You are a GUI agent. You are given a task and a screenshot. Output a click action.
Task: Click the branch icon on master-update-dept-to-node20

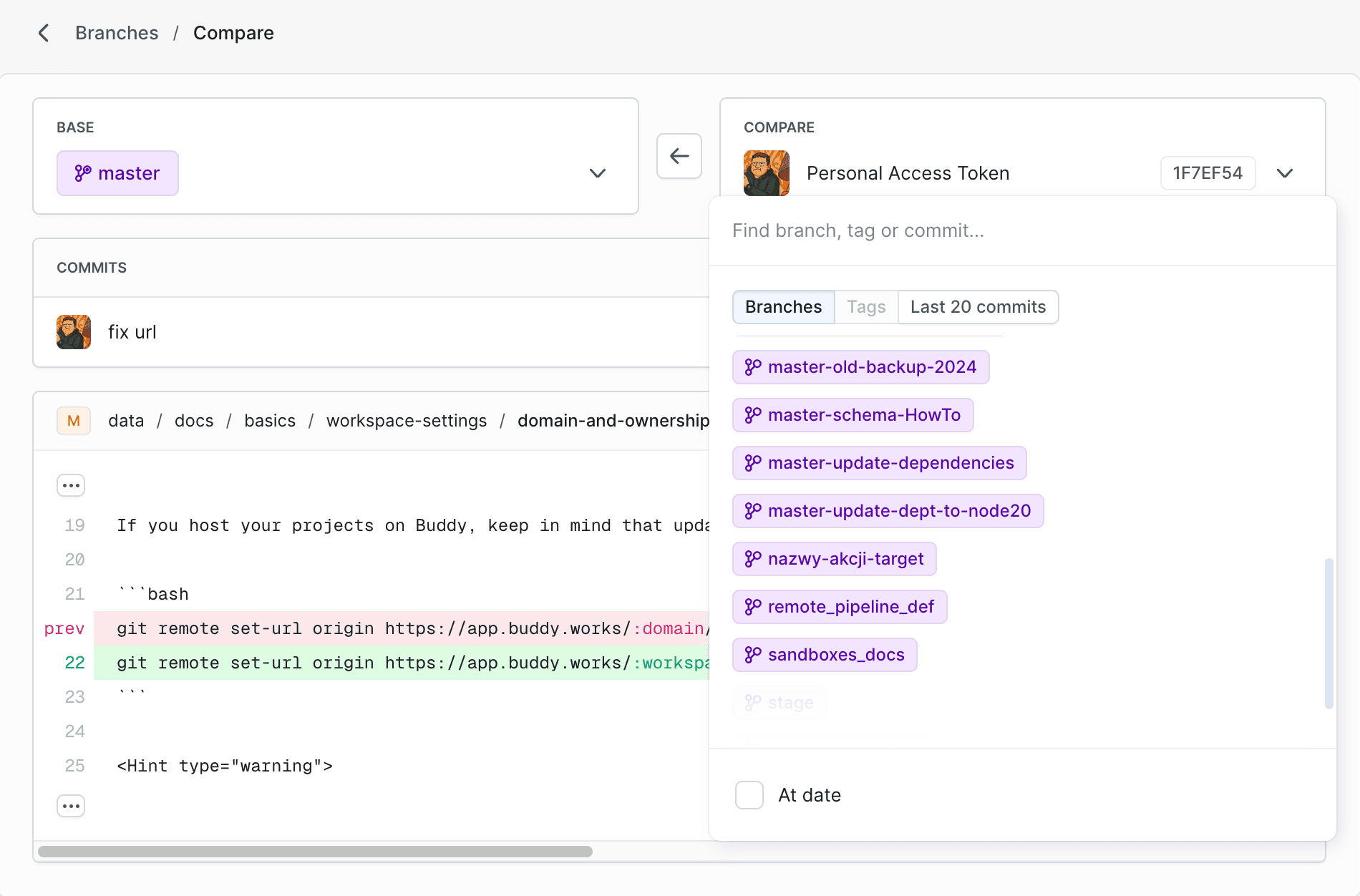[753, 511]
